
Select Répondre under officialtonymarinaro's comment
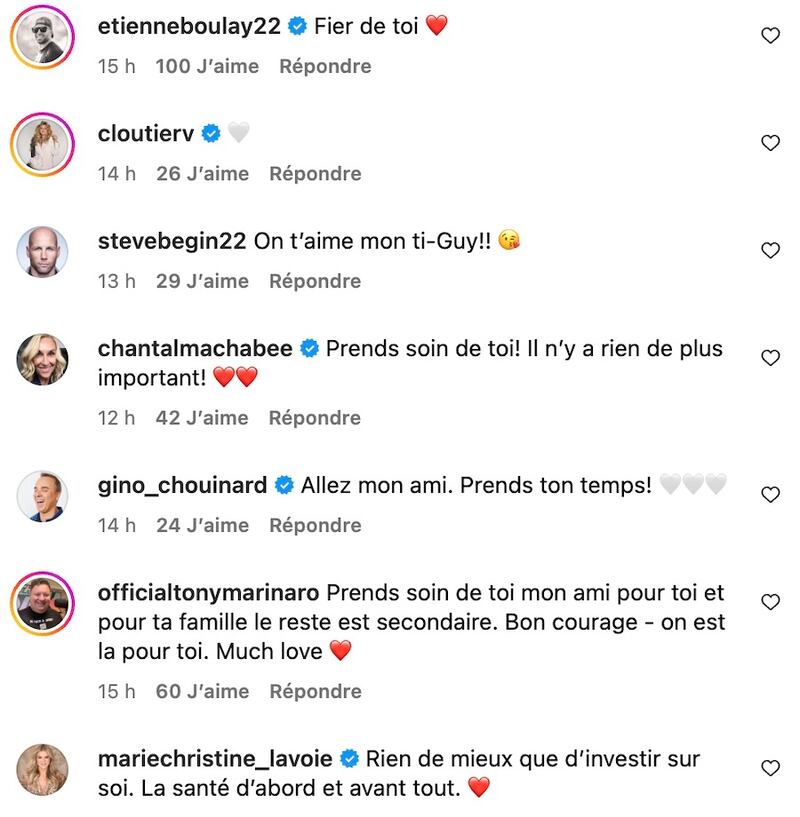[x=315, y=691]
